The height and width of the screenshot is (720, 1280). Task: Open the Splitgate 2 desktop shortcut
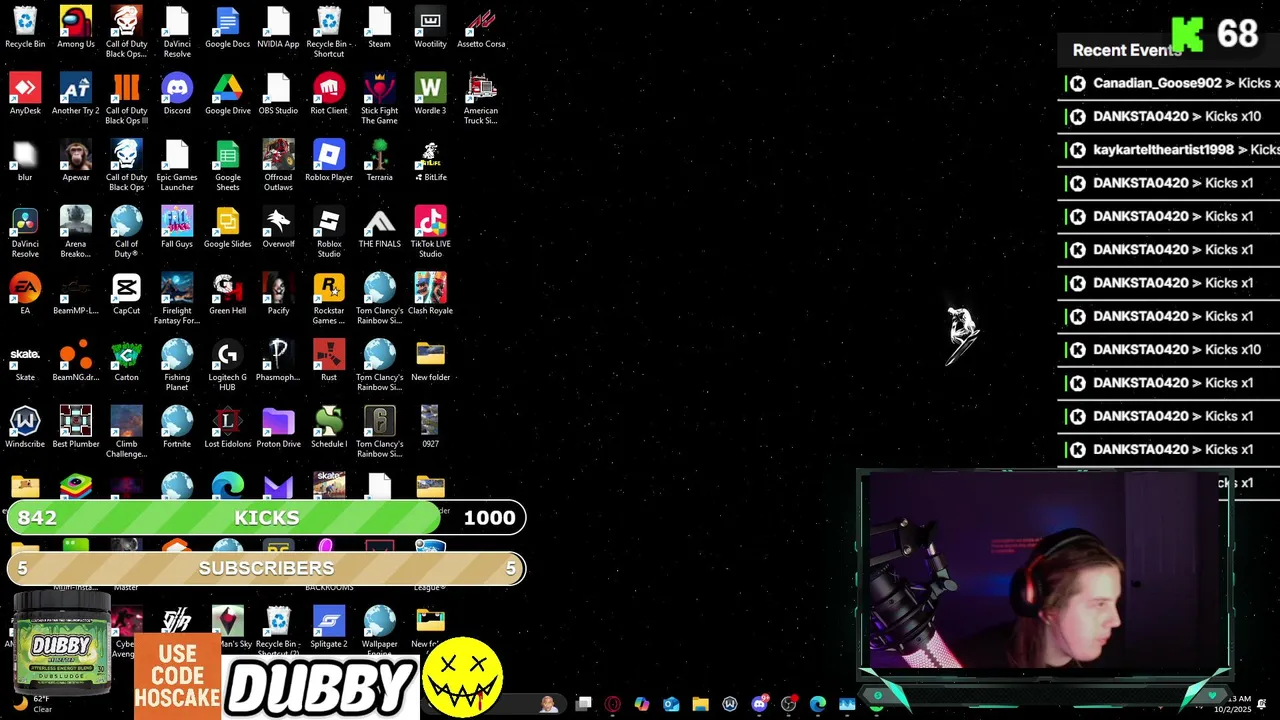pos(329,627)
